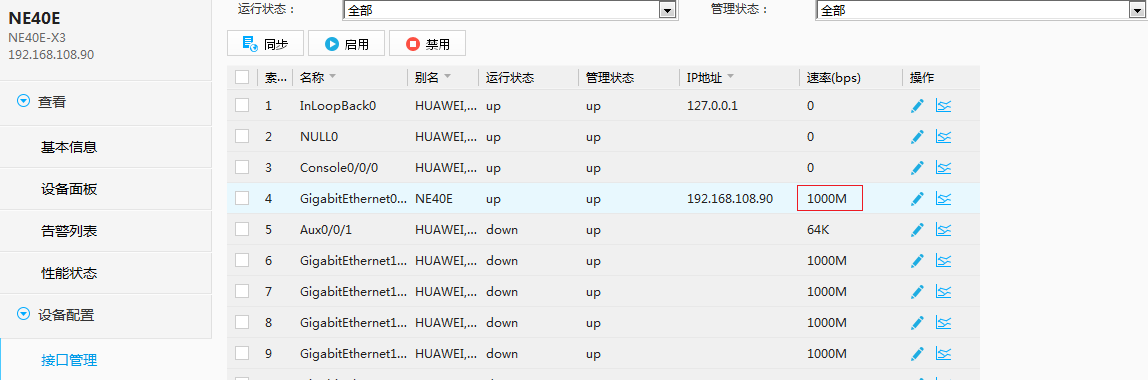Open 告警列表 in the sidebar
The image size is (1148, 380).
(69, 231)
